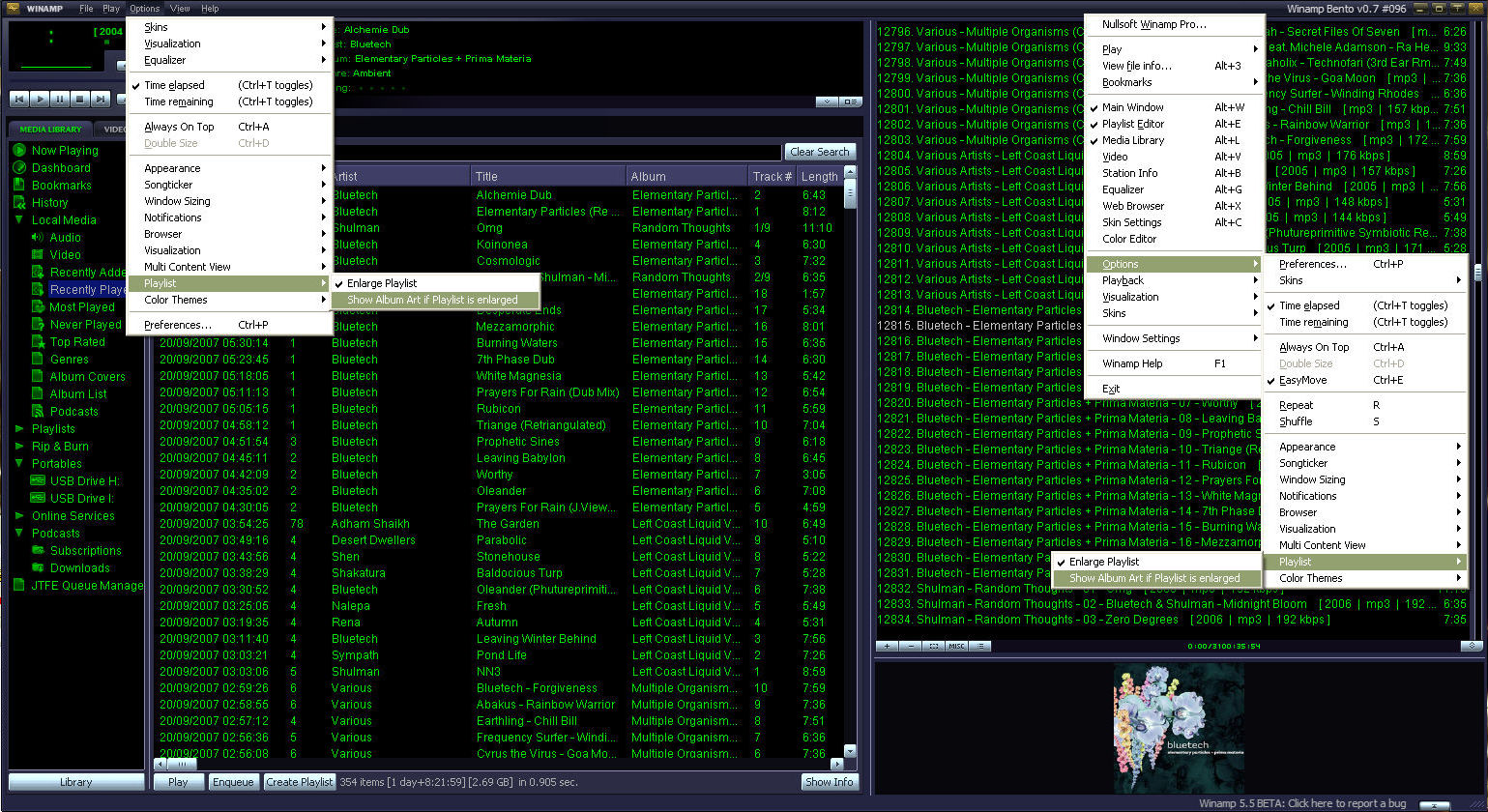
Task: Click the Podcasts icon under Local Media
Action: pyautogui.click(x=38, y=412)
